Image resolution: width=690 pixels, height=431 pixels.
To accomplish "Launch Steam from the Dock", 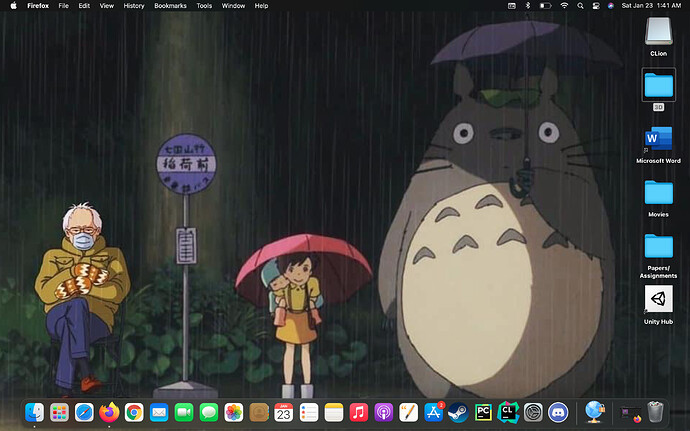I will pos(458,413).
